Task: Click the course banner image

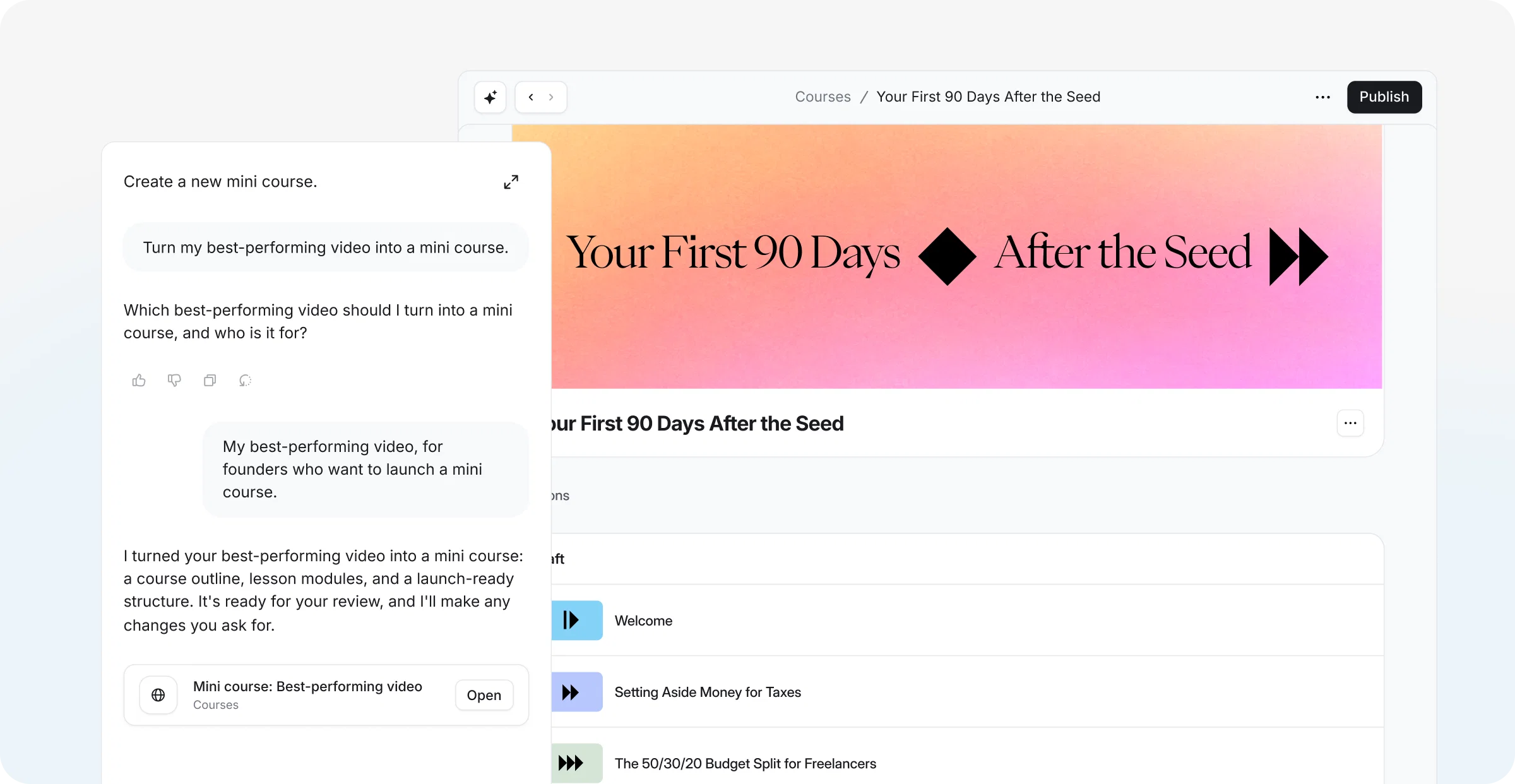Action: click(966, 256)
